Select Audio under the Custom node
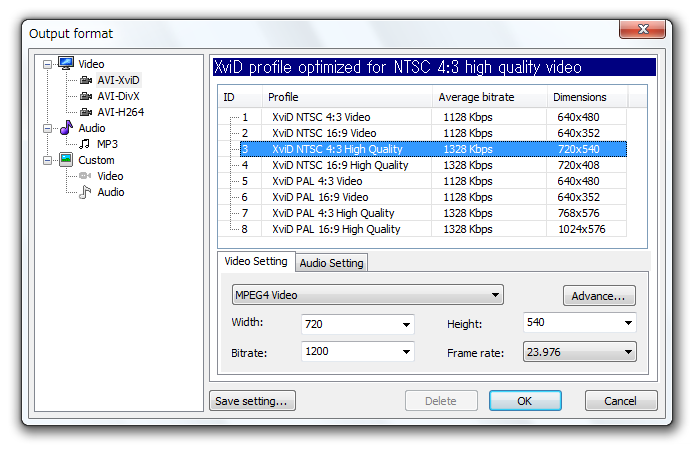This screenshot has width=695, height=449. pos(111,192)
